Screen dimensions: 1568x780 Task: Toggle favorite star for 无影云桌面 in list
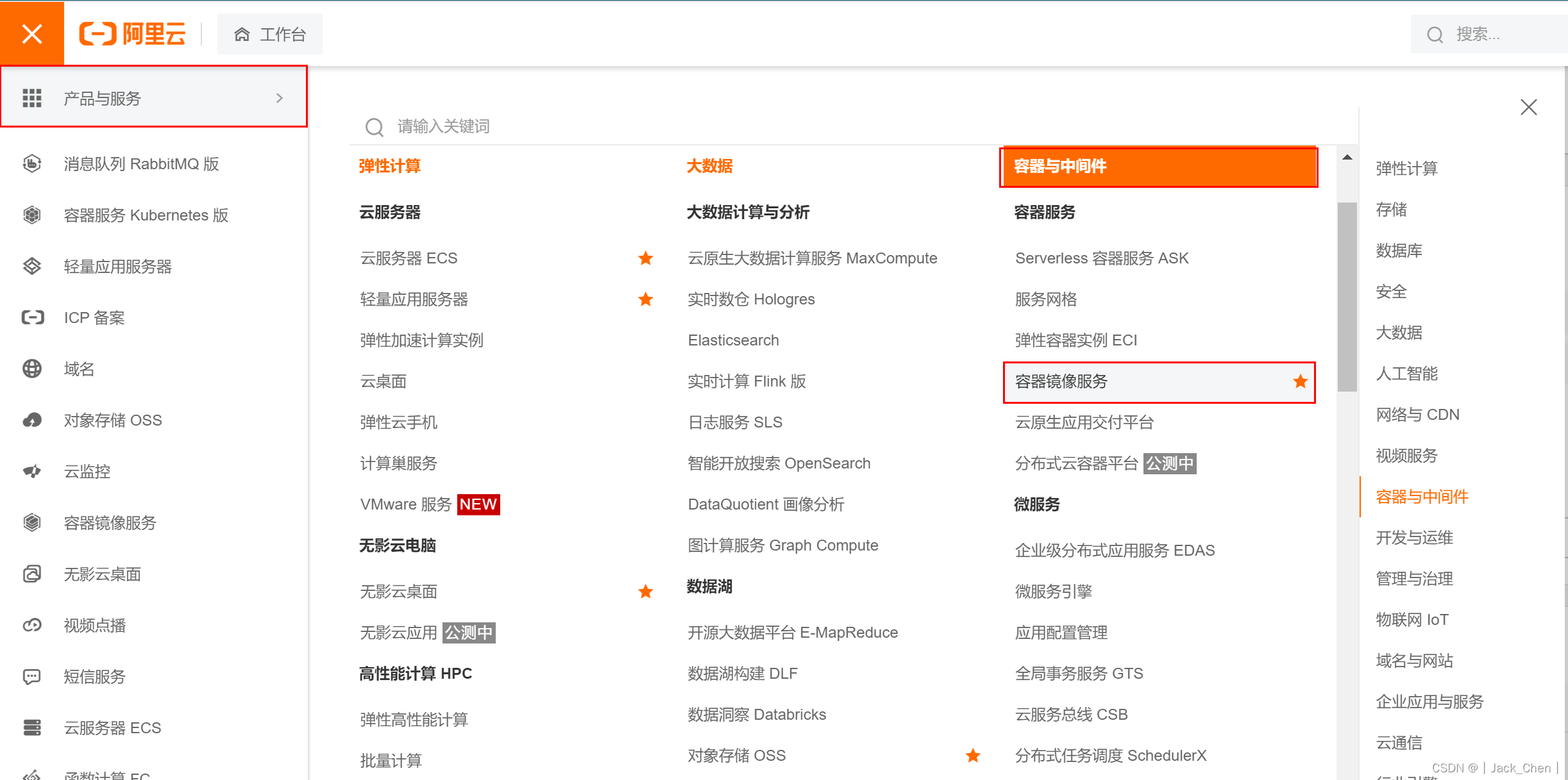646,592
